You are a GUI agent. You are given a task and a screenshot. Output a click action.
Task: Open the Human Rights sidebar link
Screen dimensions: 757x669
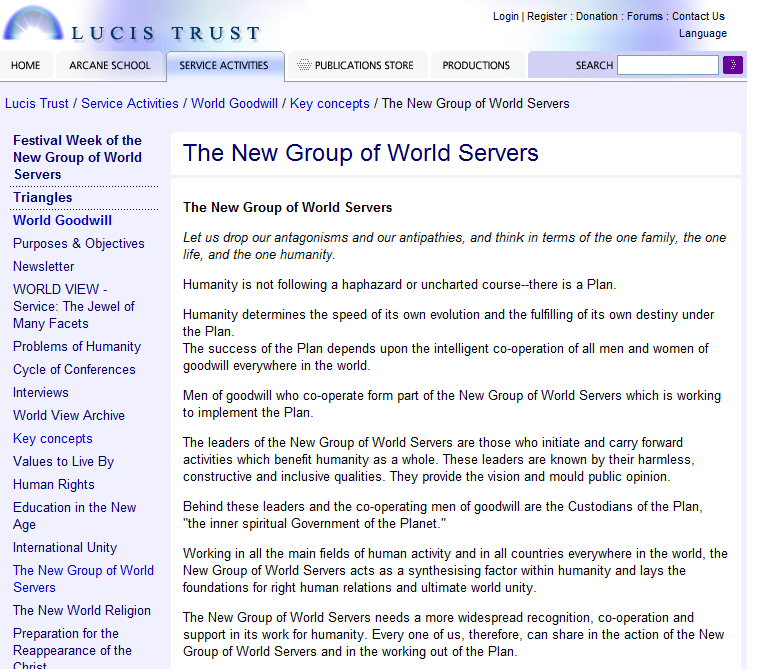[x=54, y=484]
